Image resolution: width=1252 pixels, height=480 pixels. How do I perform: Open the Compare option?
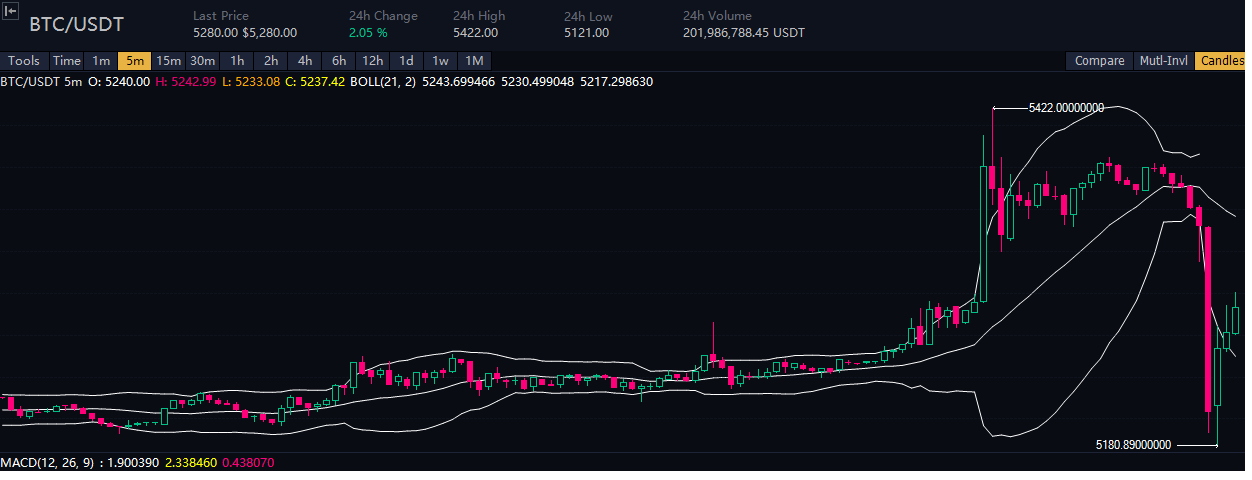coord(1099,61)
